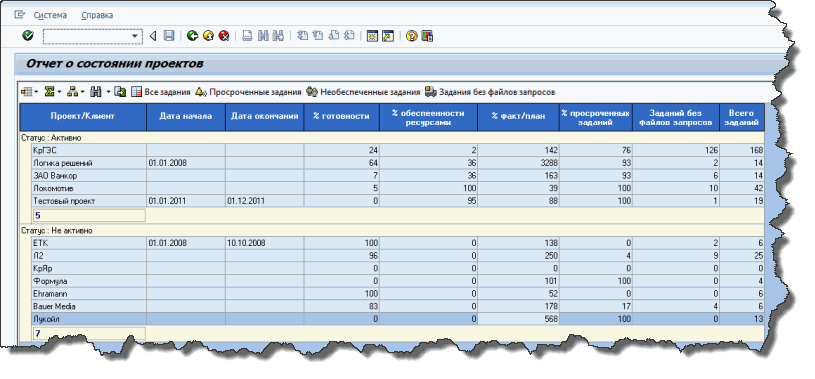Select the % факт/план column header
This screenshot has height=379, width=815.
[518, 116]
